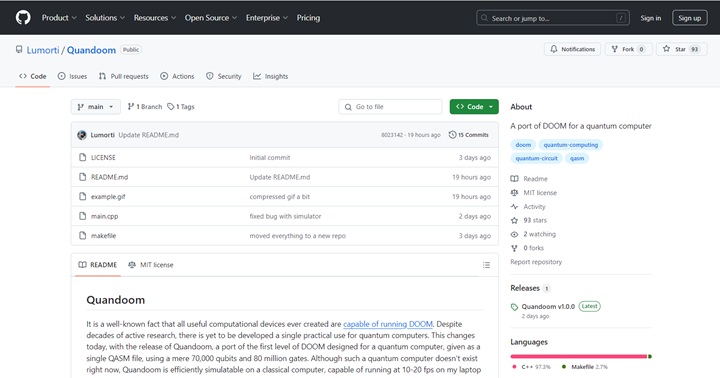This screenshot has height=378, width=720.
Task: Fork the repository with Fork button
Action: 628,49
